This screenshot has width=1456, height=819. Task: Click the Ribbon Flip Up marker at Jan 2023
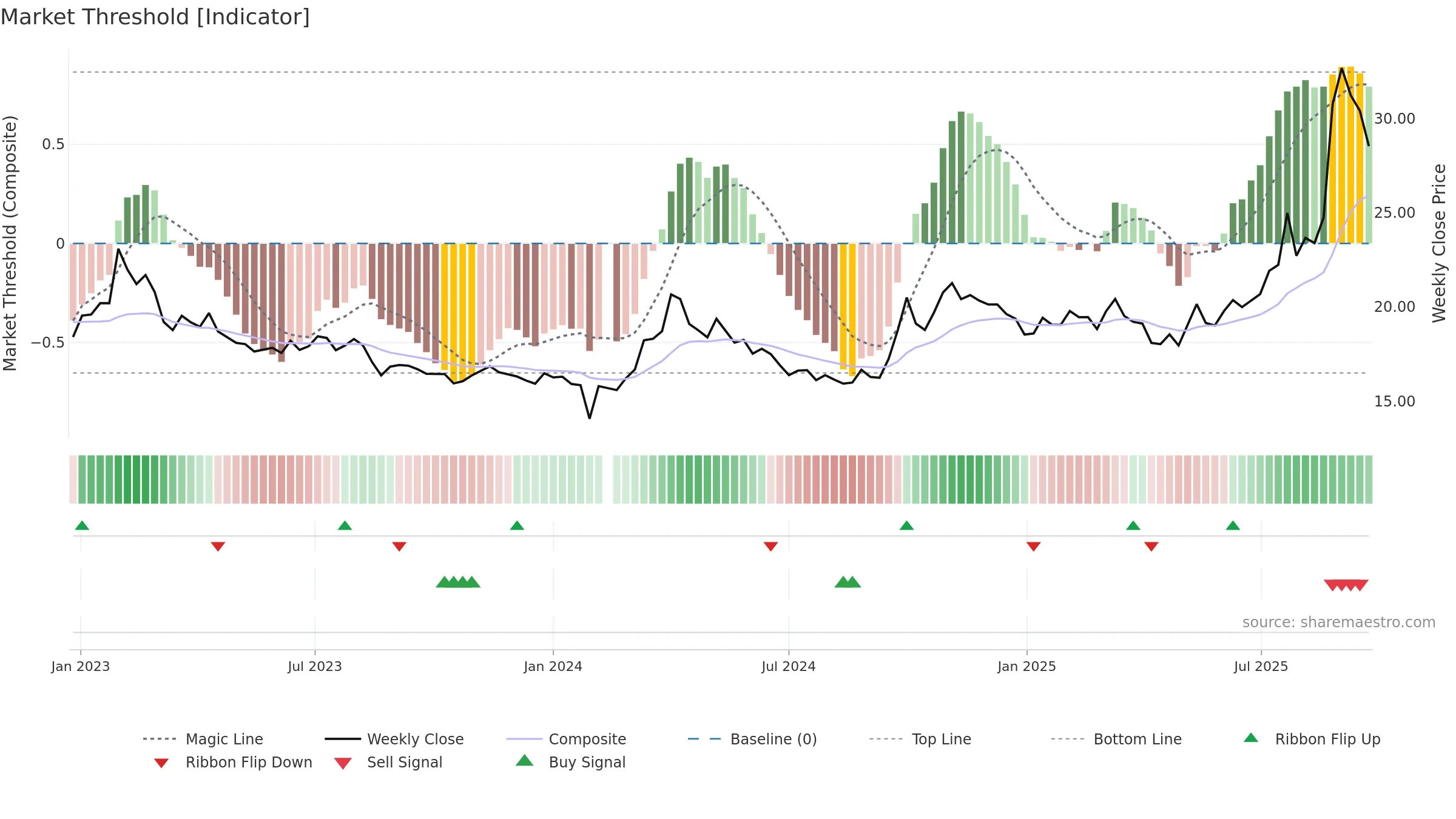point(82,525)
